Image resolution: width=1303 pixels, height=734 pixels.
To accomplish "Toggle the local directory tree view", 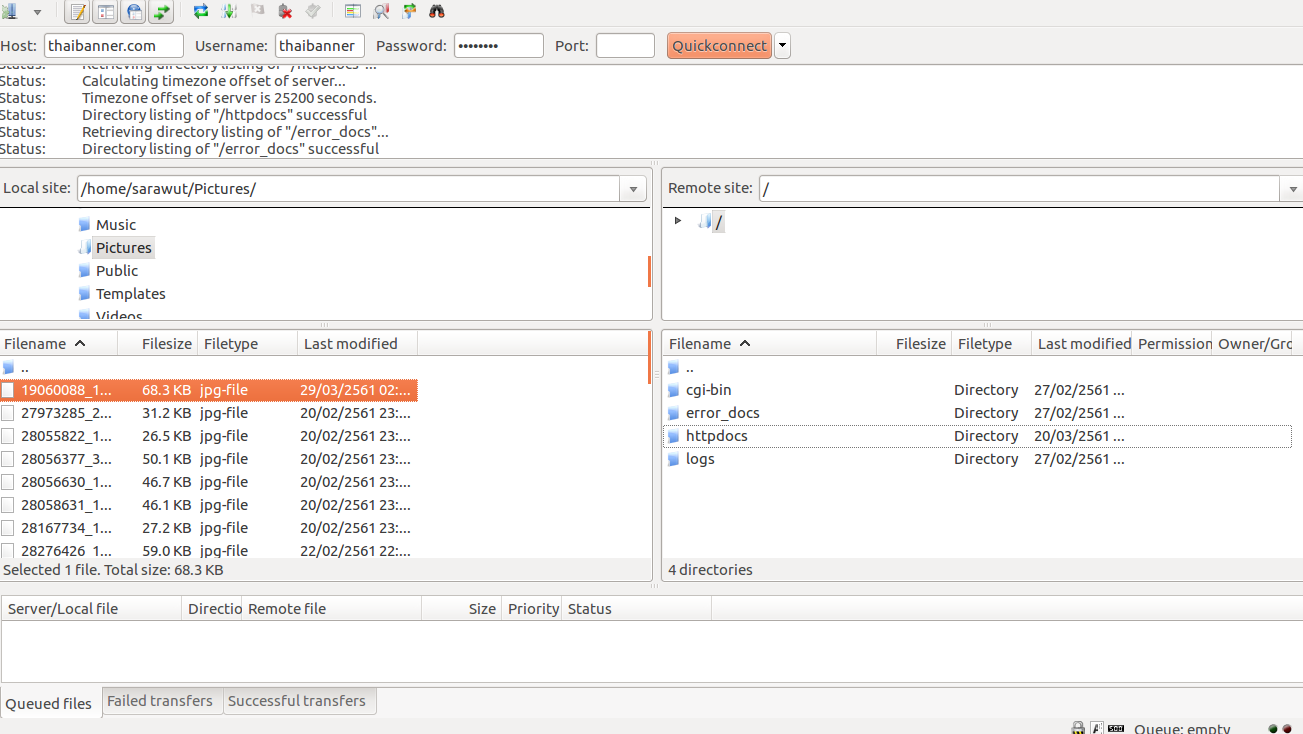I will coord(105,12).
